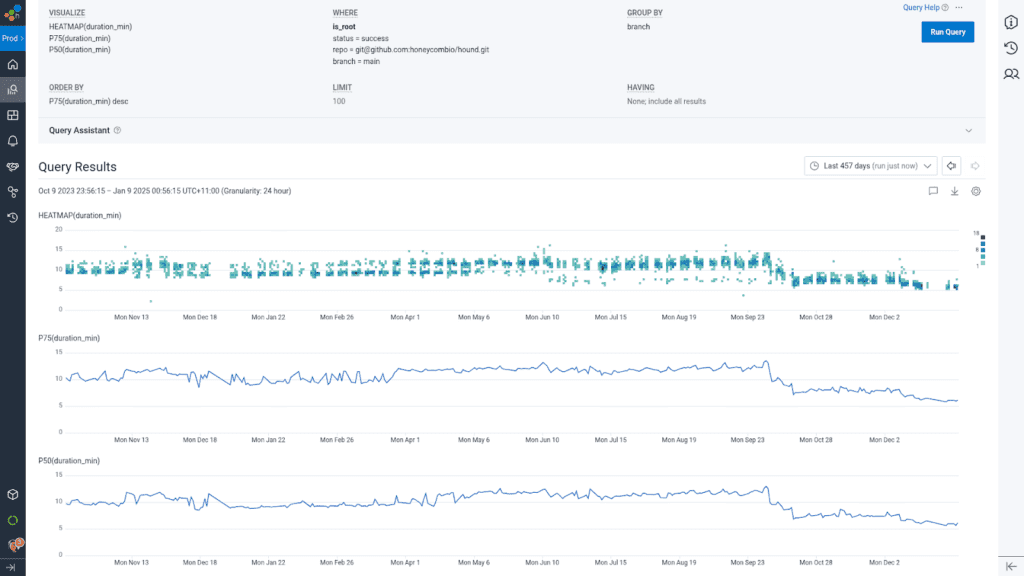Open the Prod environment switcher
Image resolution: width=1024 pixels, height=576 pixels.
point(12,38)
